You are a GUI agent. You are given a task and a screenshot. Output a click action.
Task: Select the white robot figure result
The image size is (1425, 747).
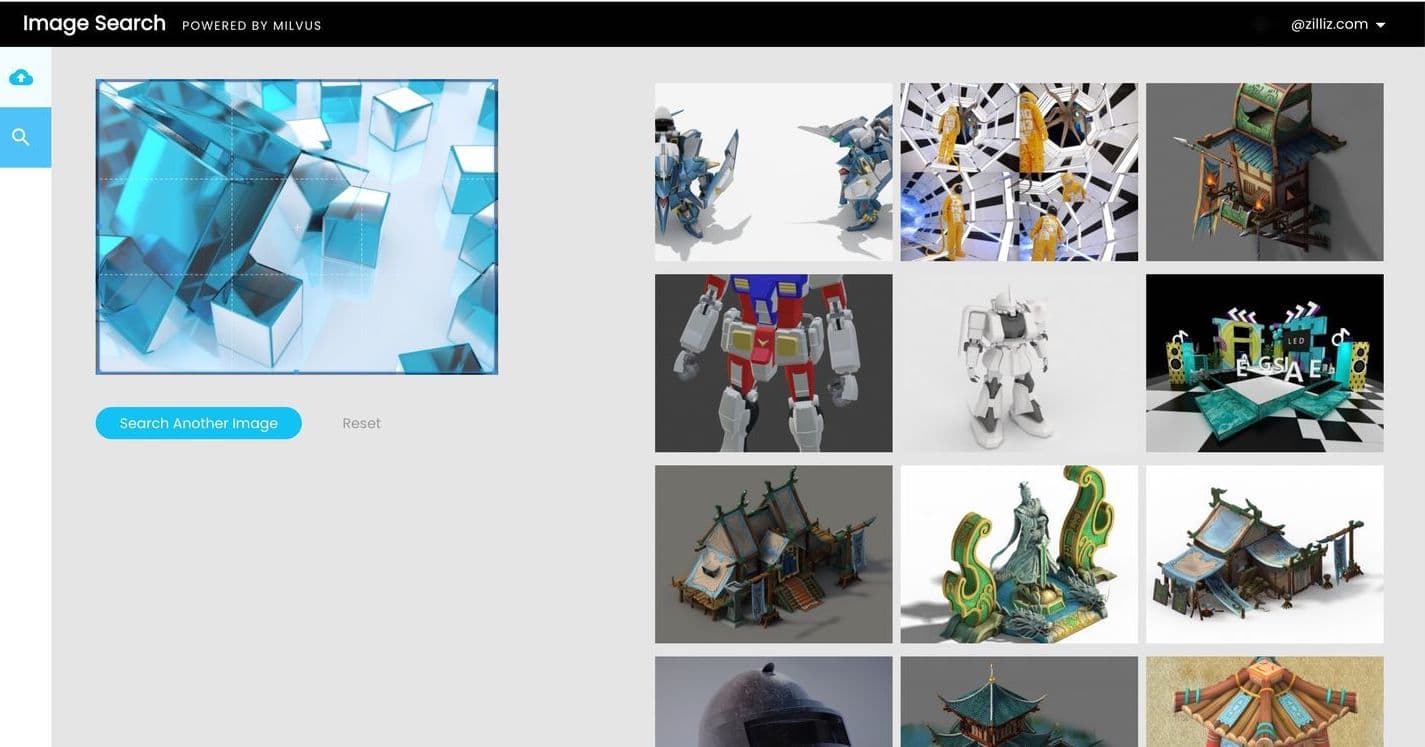click(1018, 362)
